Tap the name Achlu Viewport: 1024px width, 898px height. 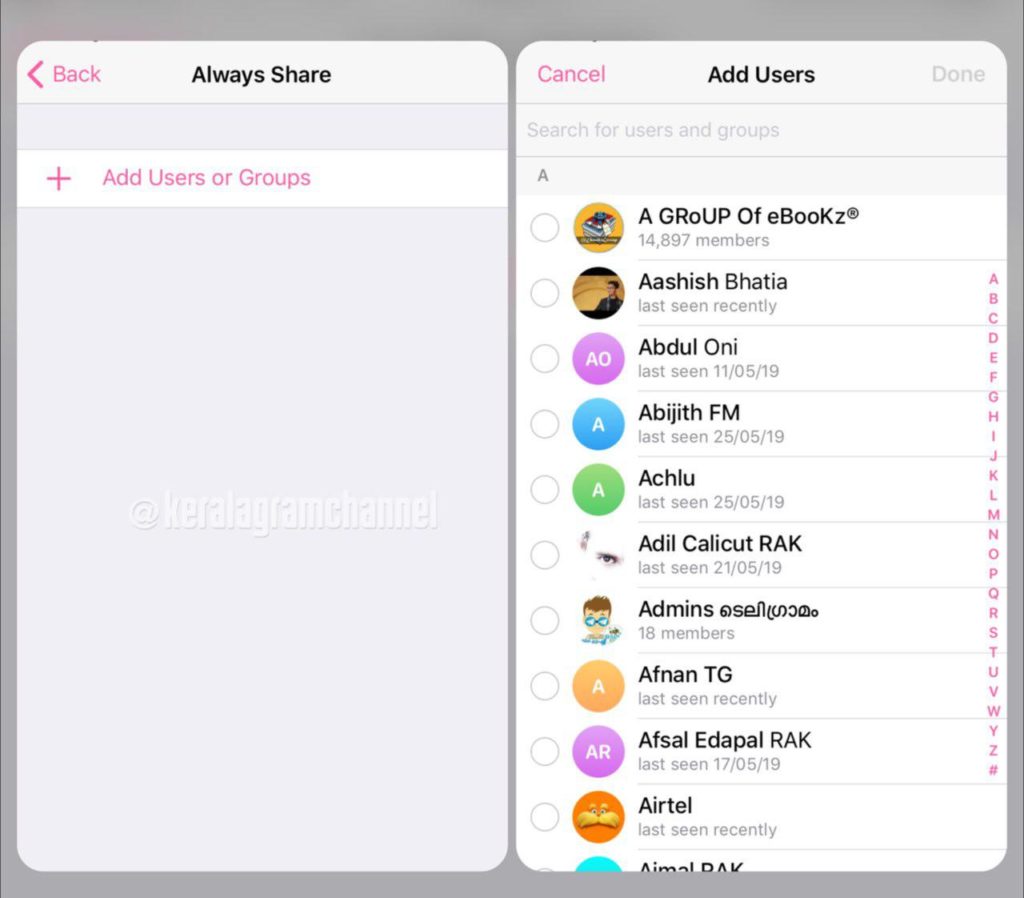(x=666, y=478)
